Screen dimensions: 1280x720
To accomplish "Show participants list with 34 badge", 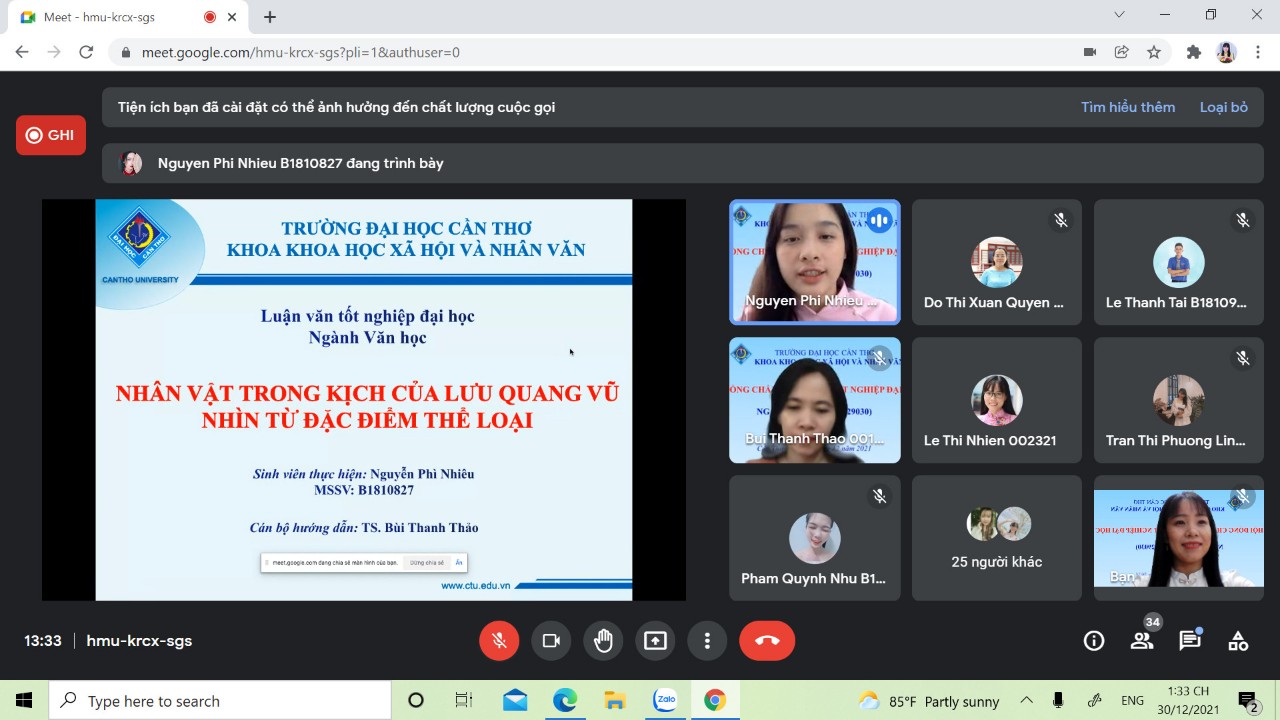I will pyautogui.click(x=1142, y=641).
